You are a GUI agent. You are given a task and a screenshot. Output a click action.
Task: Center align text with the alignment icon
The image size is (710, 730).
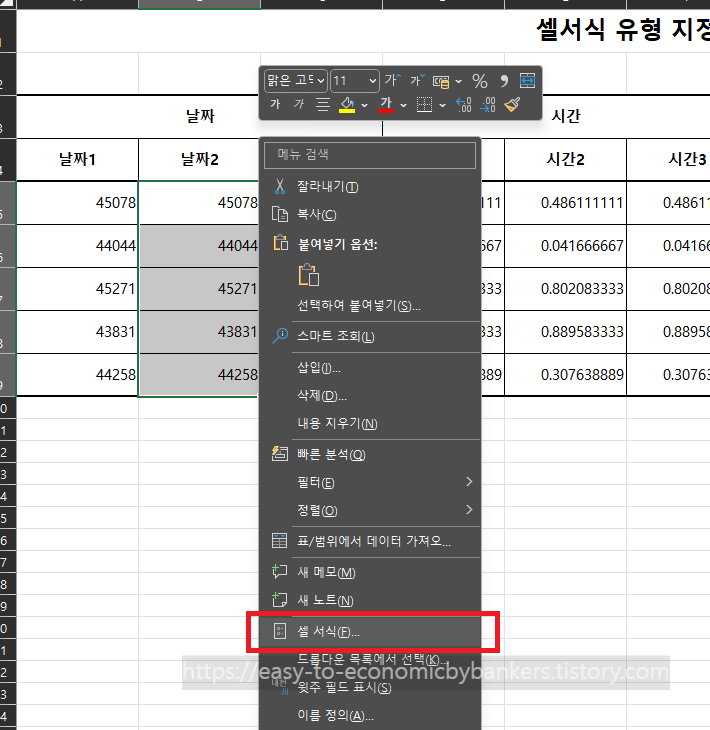[x=323, y=104]
